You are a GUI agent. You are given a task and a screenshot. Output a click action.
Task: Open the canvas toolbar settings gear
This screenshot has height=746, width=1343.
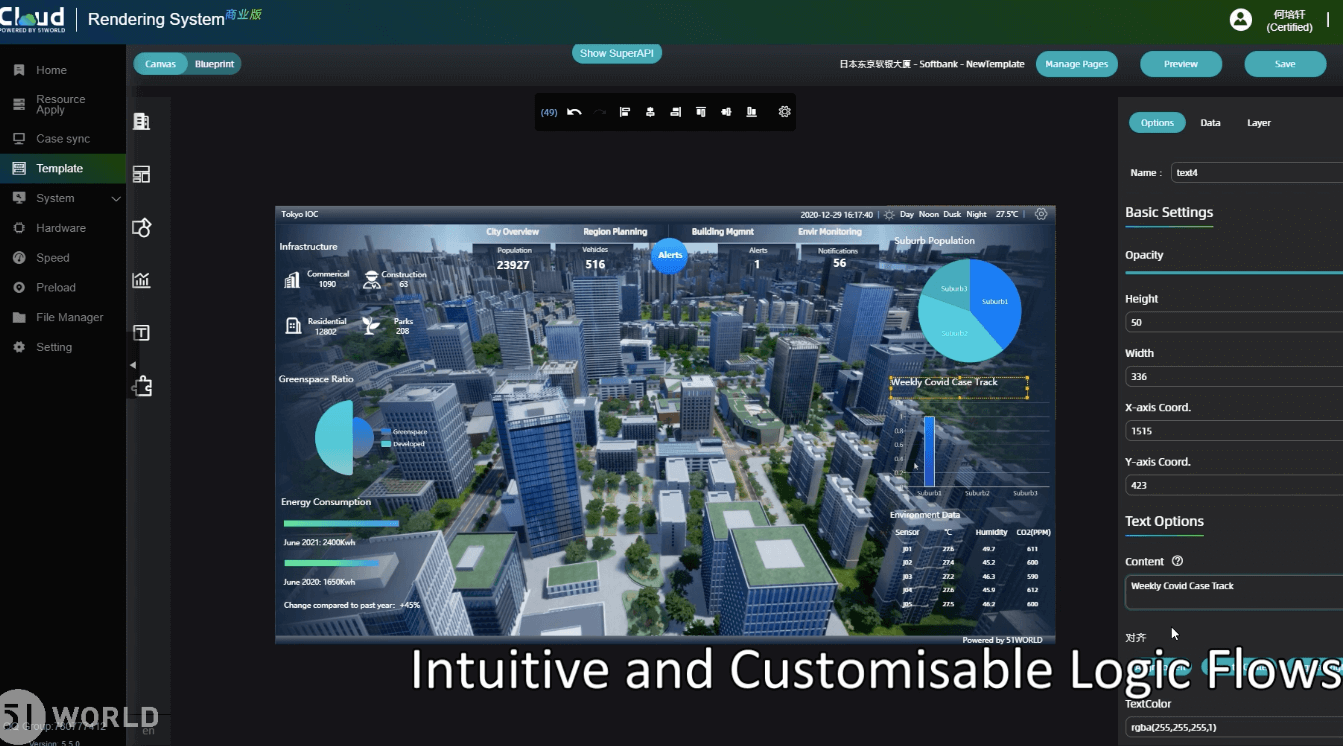coord(785,112)
